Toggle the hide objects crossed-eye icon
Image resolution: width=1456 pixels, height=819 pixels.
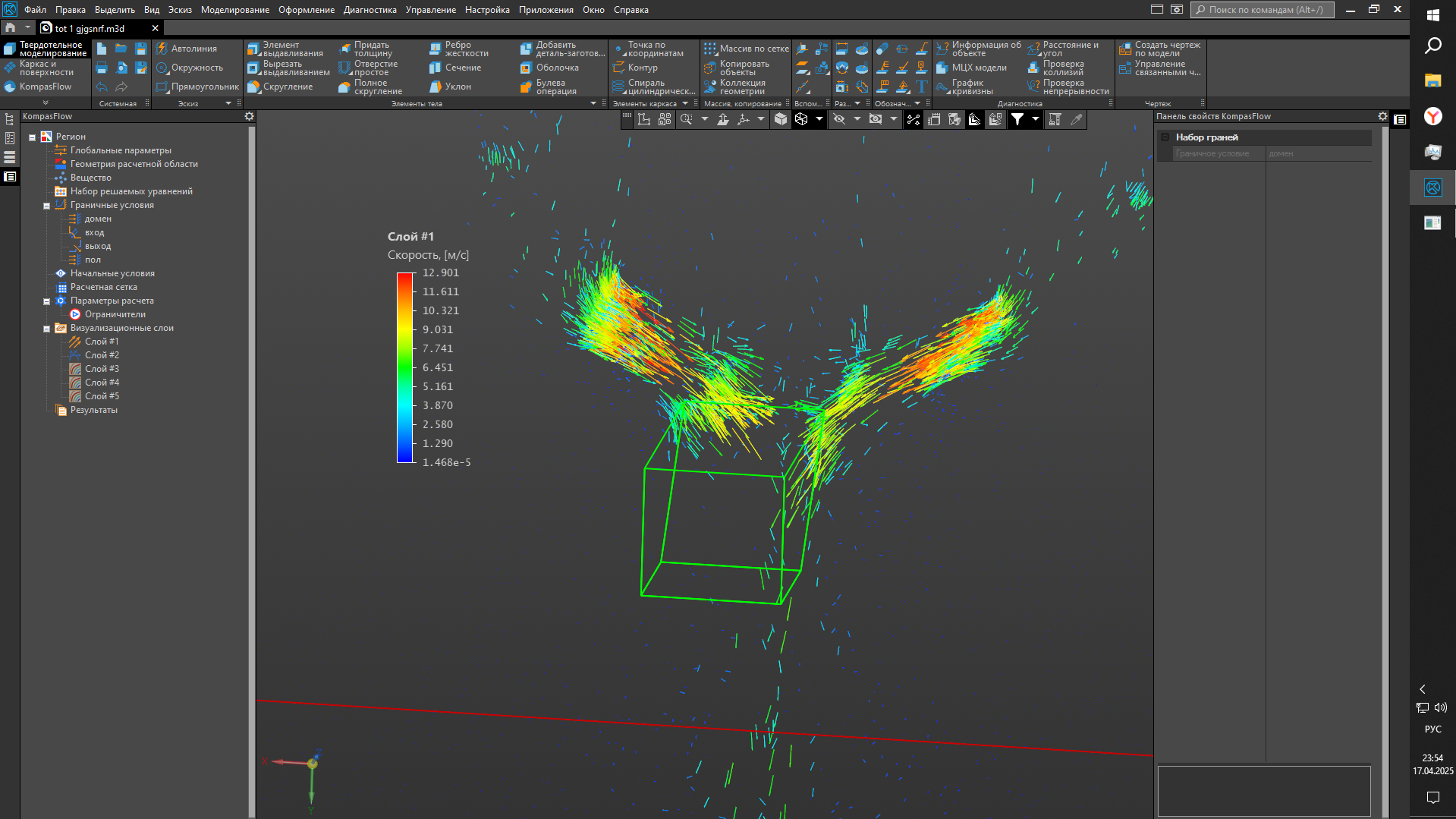[x=838, y=119]
